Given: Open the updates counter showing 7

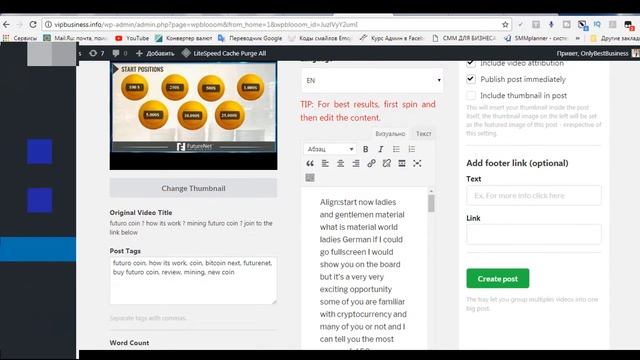Looking at the screenshot, I should (97, 53).
